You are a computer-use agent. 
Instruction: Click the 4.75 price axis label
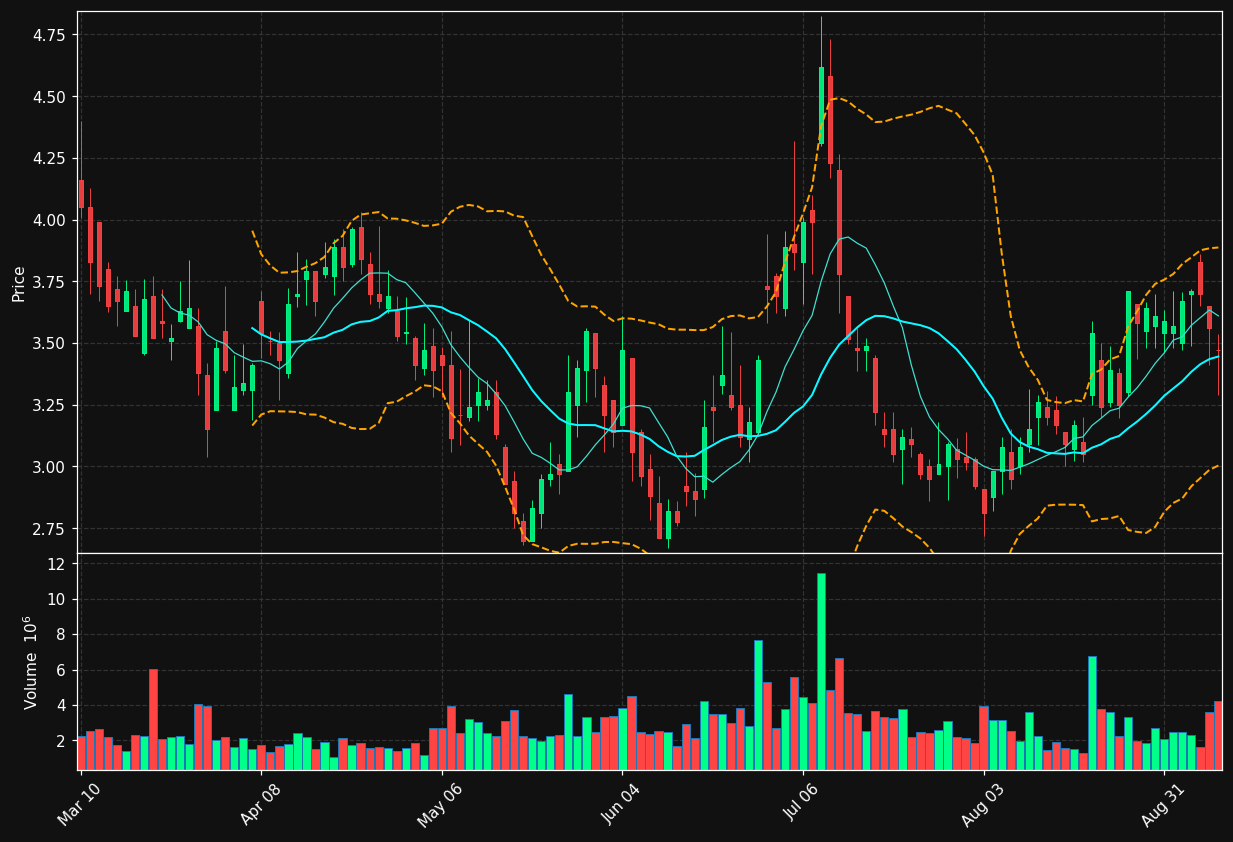(x=50, y=35)
